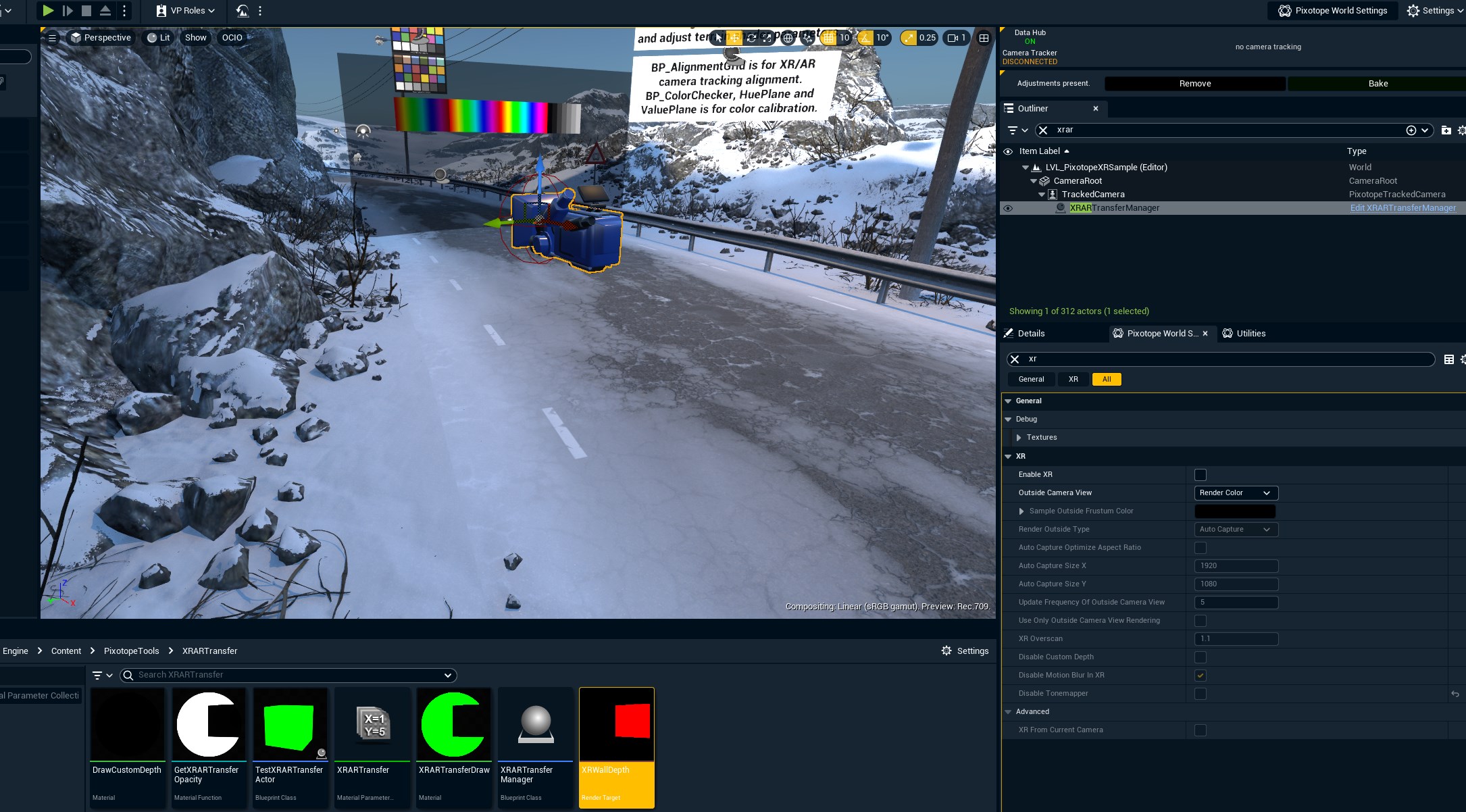Screen dimensions: 1466x812
Task: Open the Edit XRARTransferManager link
Action: click(x=1403, y=207)
